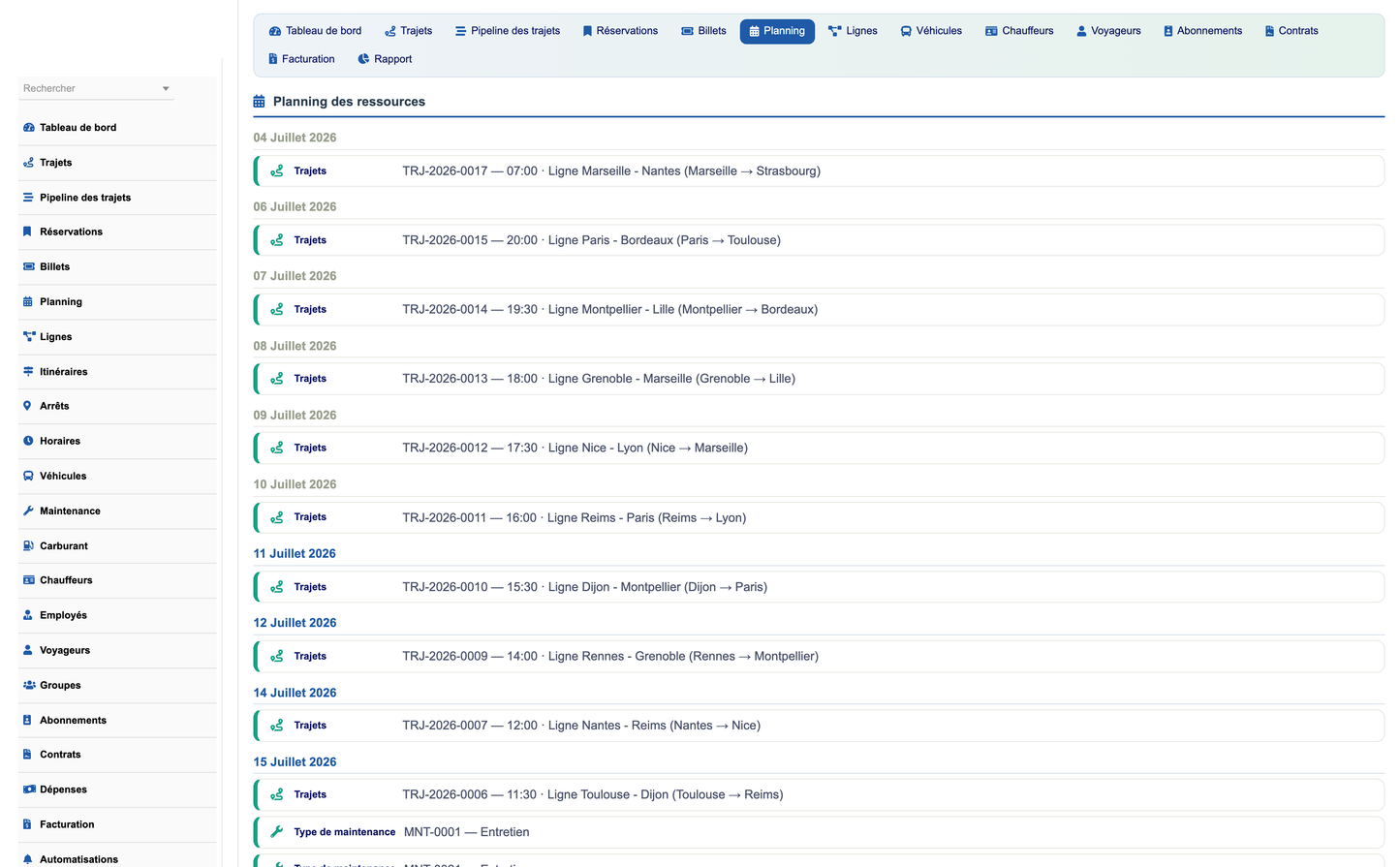Open the Facturation top tab

pos(301,59)
